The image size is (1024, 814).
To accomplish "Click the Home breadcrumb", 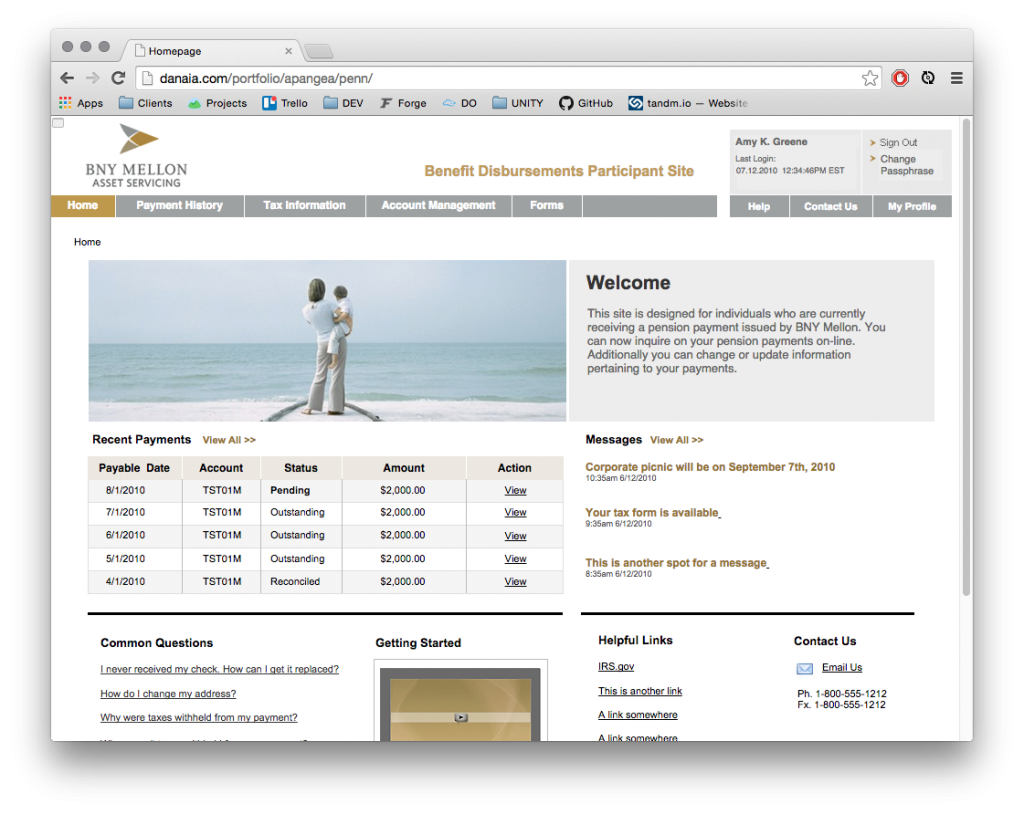I will (x=88, y=242).
